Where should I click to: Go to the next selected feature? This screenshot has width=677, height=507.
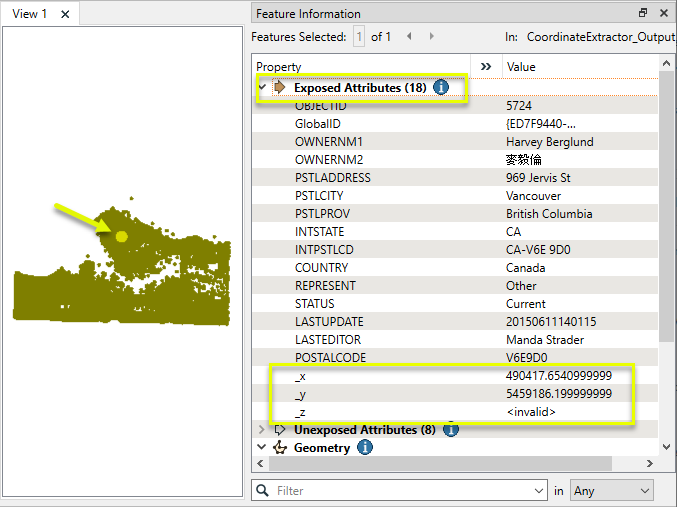coord(431,36)
